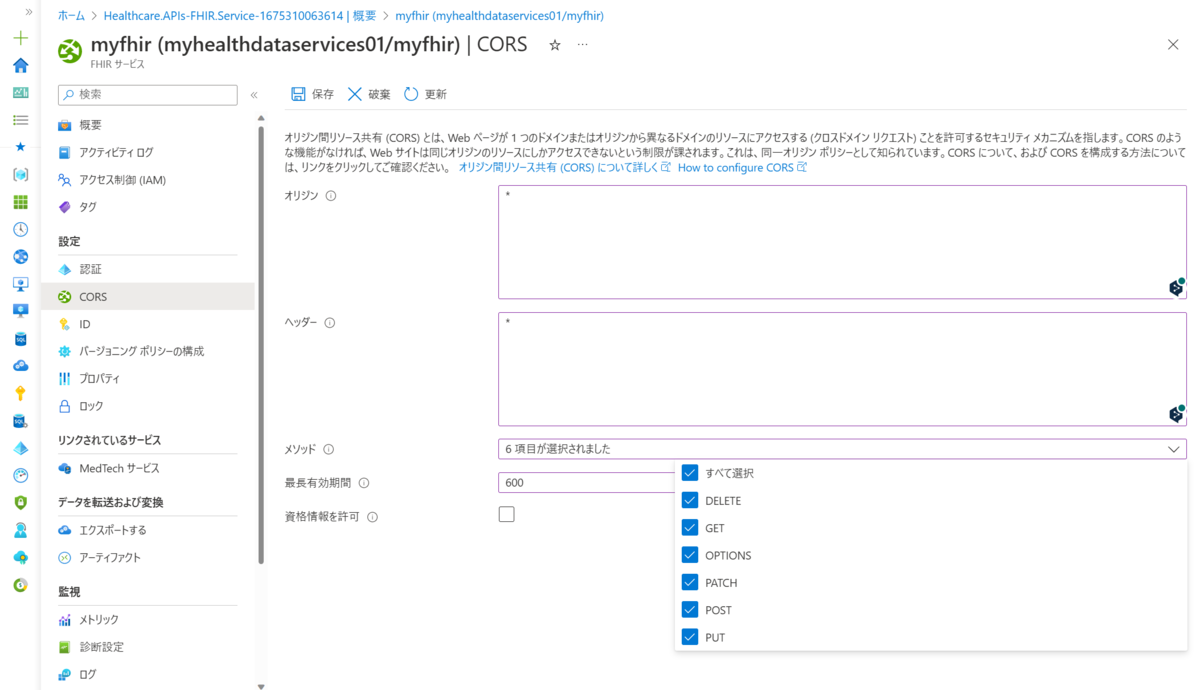Open the green grid All resources icon
Screen dimensions: 1200x690
(x=20, y=202)
